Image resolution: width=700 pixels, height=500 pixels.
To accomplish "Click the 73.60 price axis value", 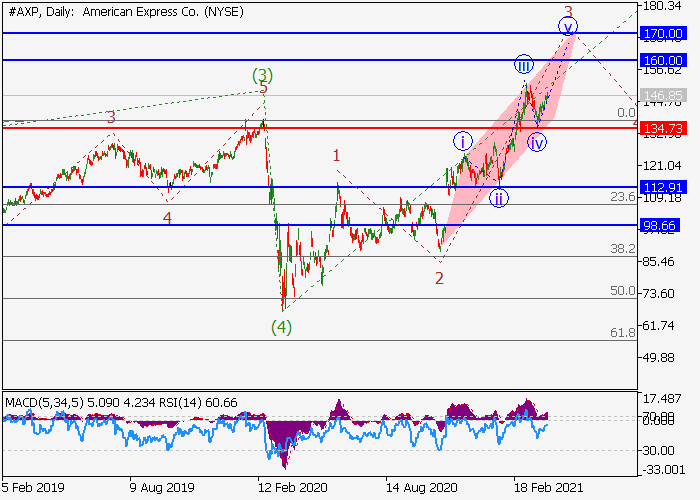I will pos(658,294).
